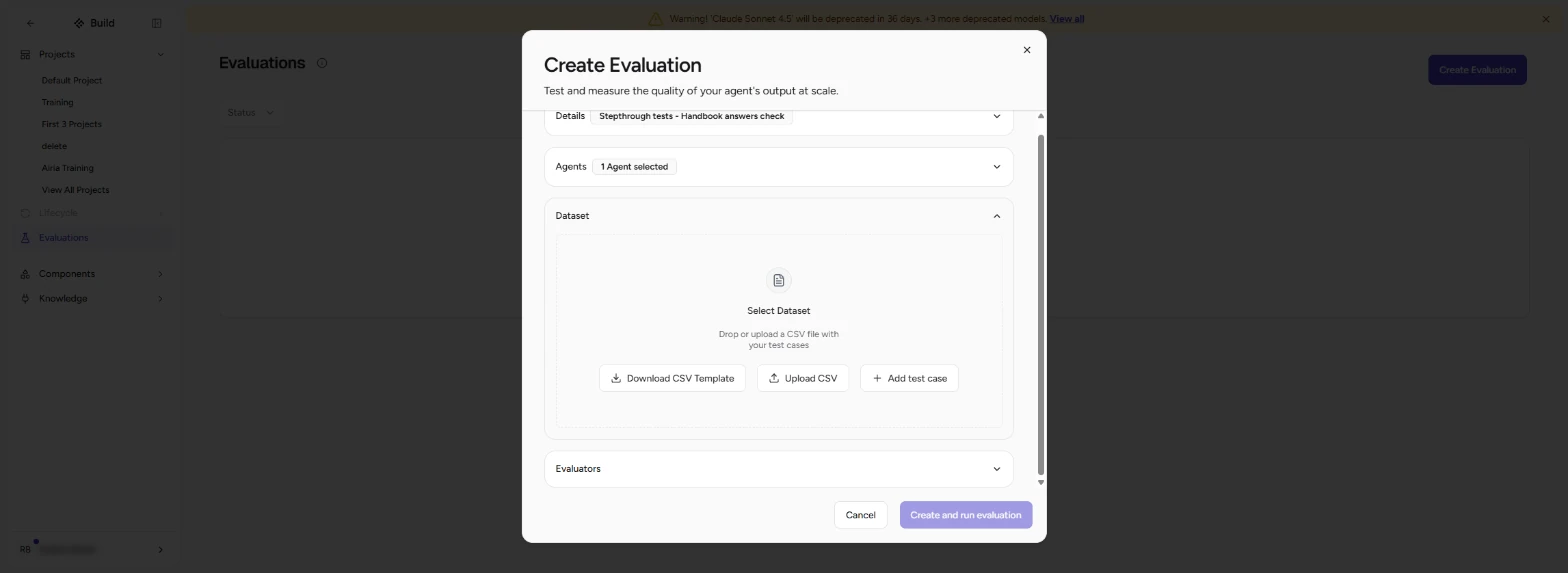This screenshot has height=573, width=1568.
Task: Click the background Create Evaluation button
Action: click(1477, 70)
